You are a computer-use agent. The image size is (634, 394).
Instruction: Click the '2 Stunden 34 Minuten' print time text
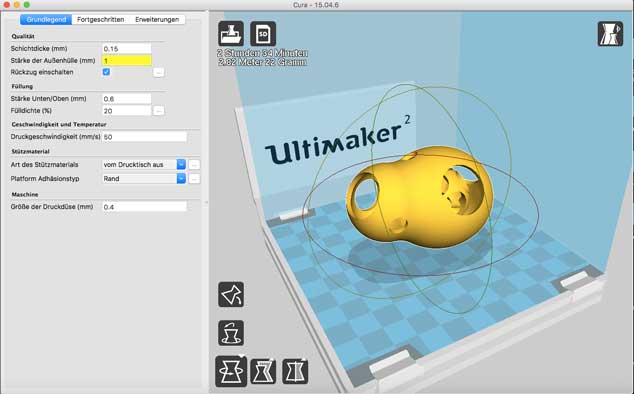click(262, 53)
